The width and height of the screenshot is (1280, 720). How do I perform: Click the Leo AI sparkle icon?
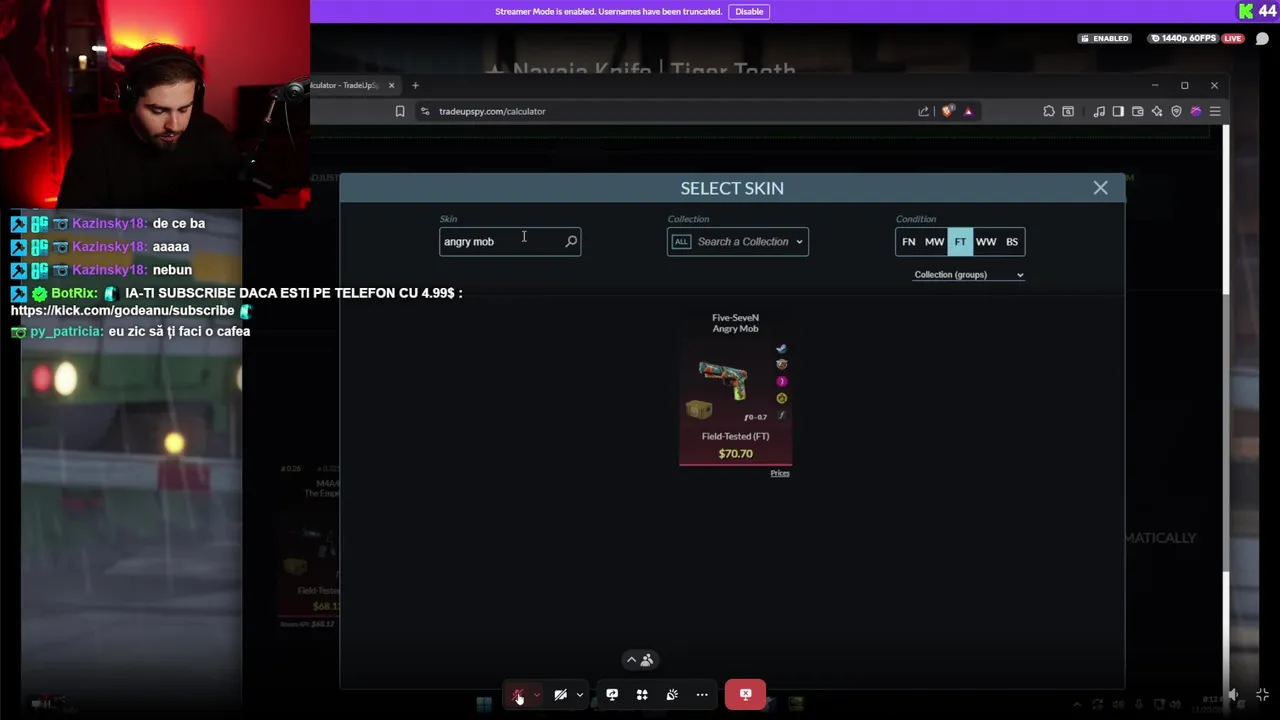[x=1157, y=111]
